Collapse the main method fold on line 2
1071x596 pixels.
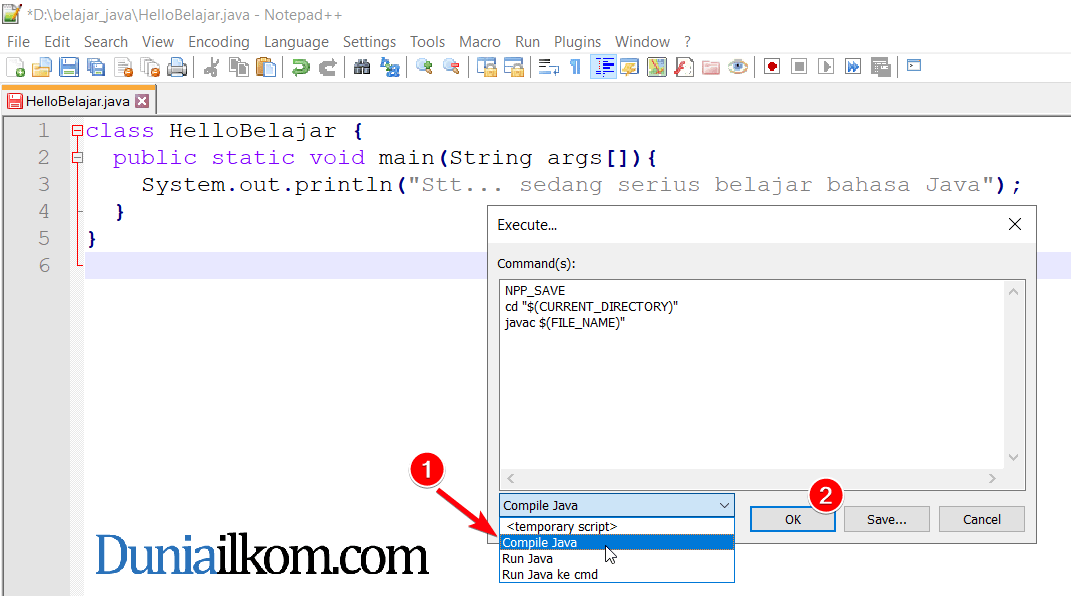point(77,158)
